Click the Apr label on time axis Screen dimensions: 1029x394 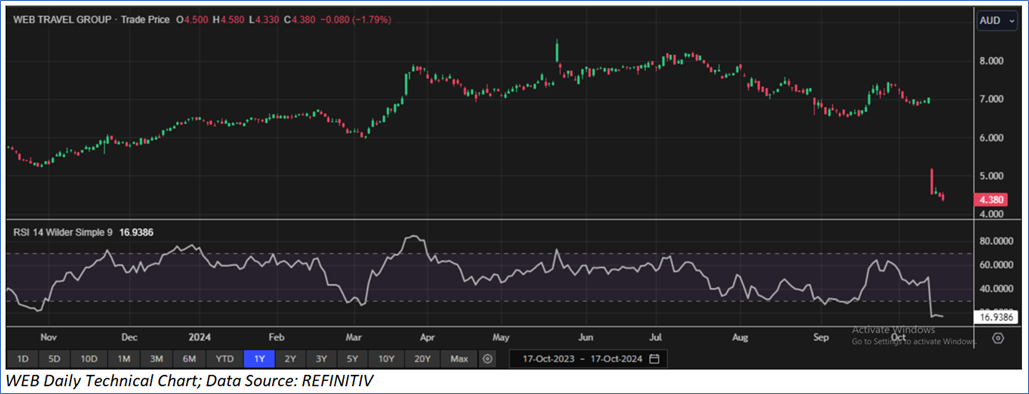pos(427,338)
